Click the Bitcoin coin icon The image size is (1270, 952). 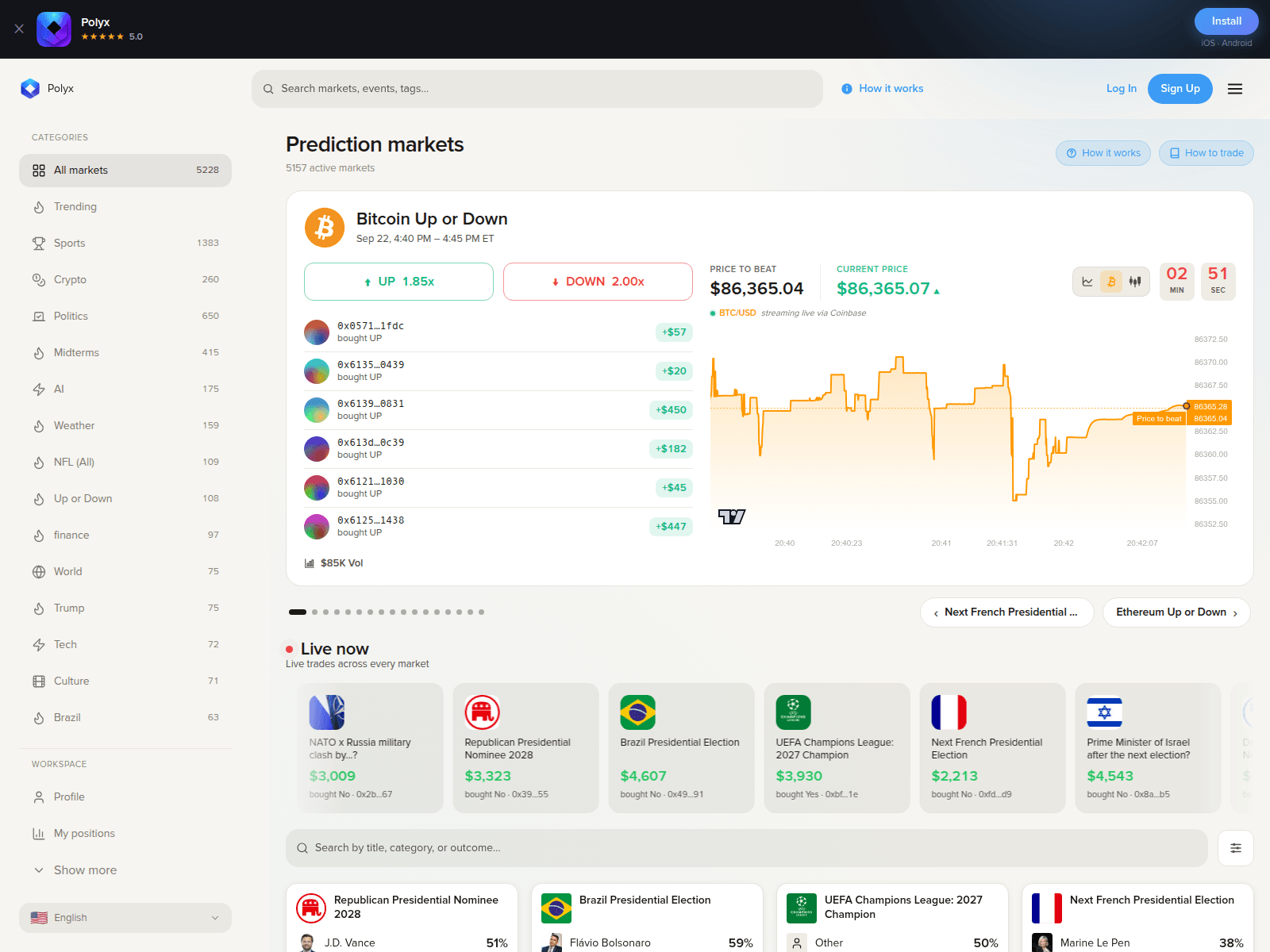[x=325, y=228]
